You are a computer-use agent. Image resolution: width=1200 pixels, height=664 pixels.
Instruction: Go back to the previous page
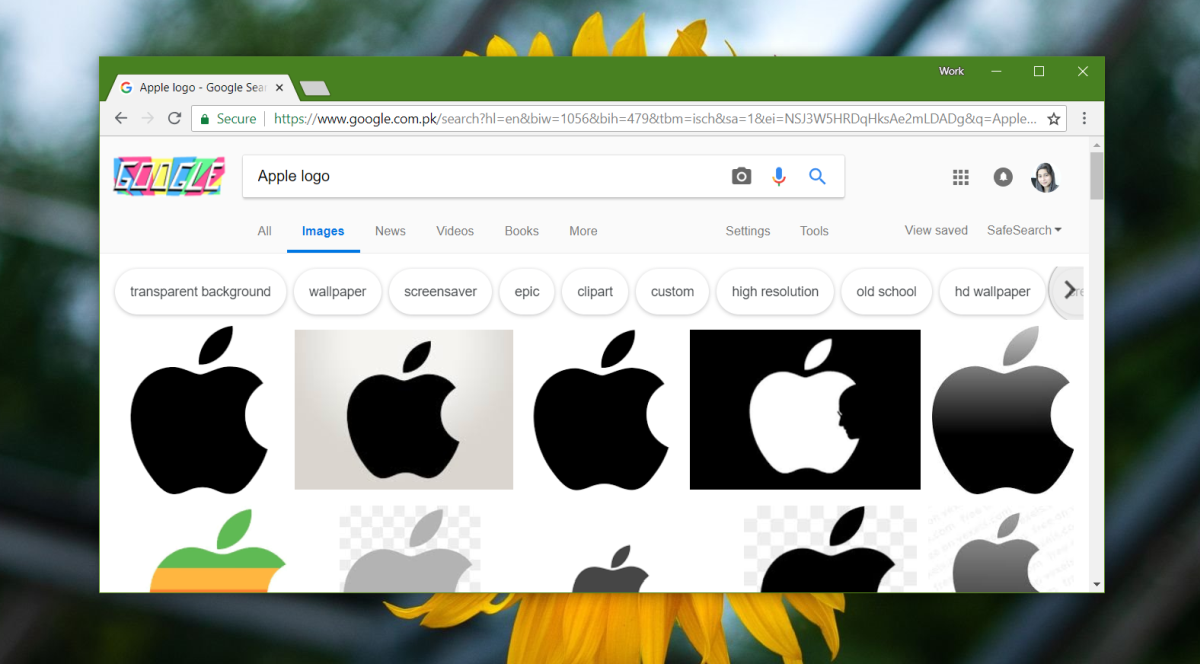coord(121,118)
